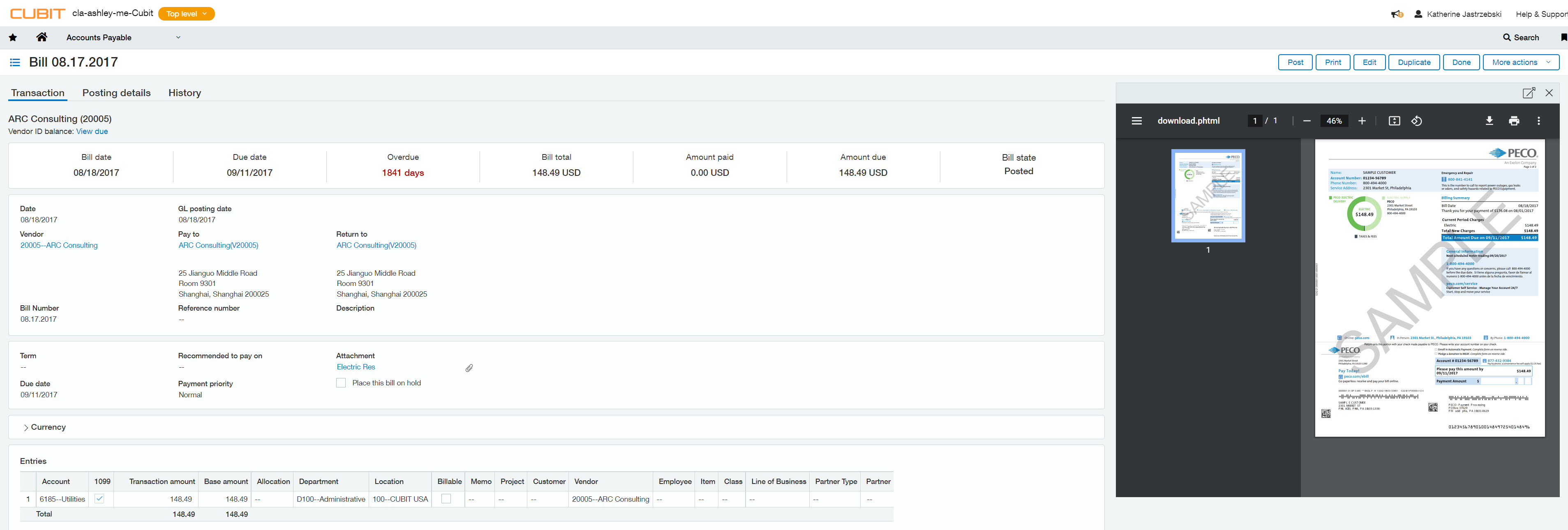Open the History tab
Image resolution: width=1568 pixels, height=530 pixels.
[x=185, y=93]
